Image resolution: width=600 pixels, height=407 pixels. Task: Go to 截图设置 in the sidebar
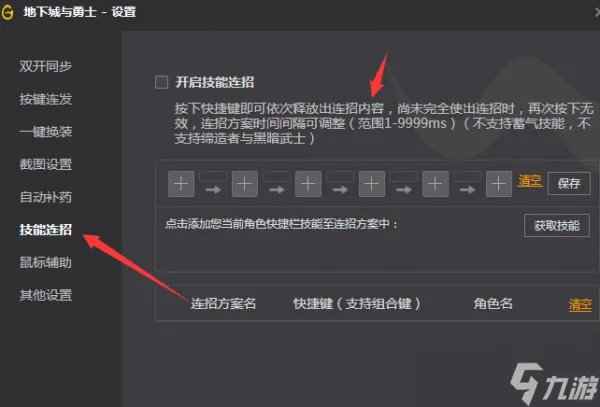click(46, 164)
